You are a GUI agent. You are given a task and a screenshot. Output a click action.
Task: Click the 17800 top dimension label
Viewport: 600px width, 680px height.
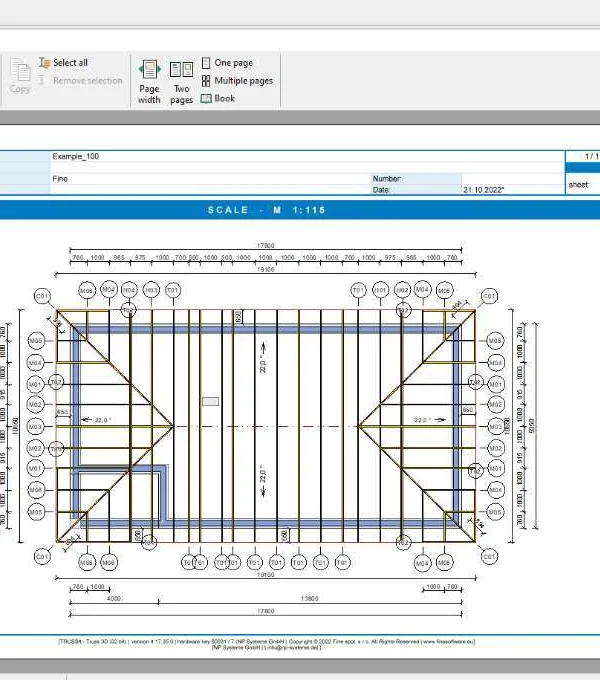tap(265, 245)
